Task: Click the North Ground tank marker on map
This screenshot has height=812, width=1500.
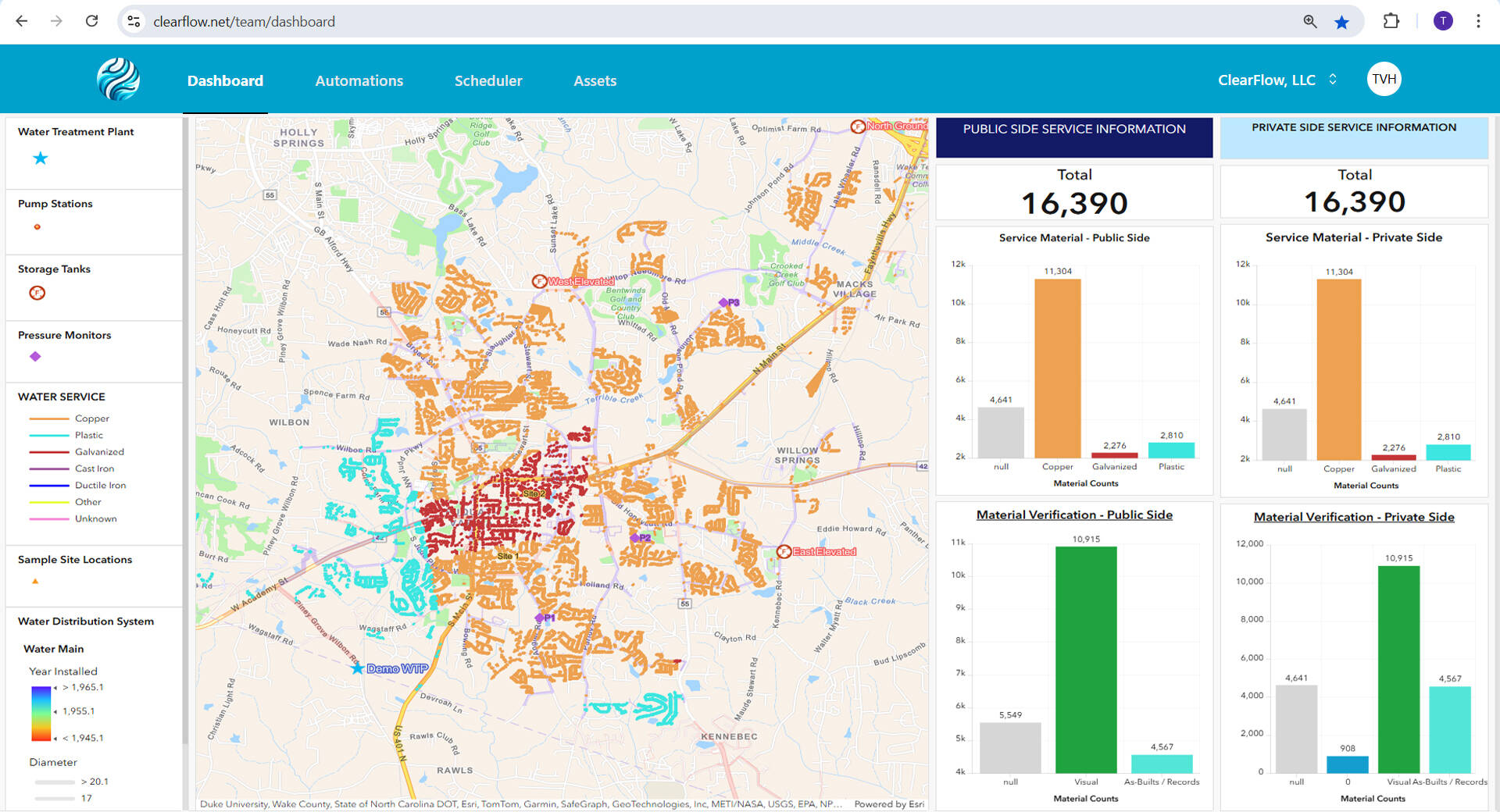Action: pyautogui.click(x=858, y=126)
